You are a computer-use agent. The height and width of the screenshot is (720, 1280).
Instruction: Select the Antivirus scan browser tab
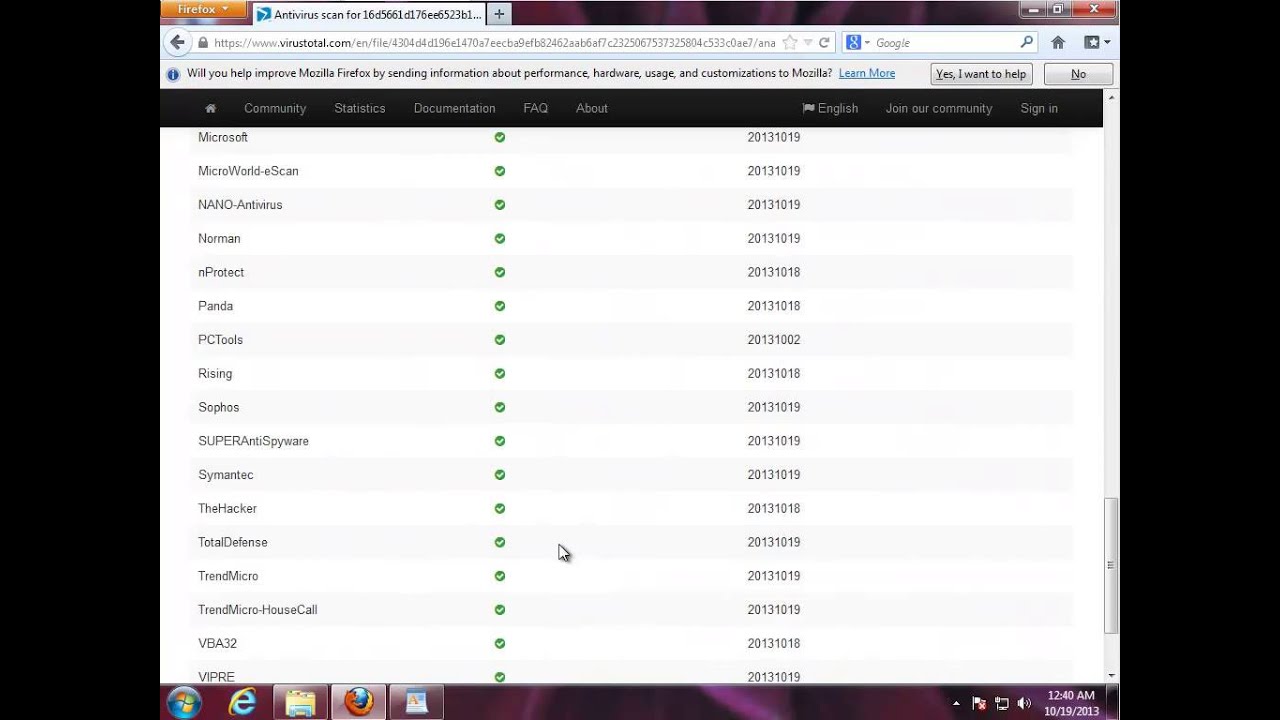point(368,14)
